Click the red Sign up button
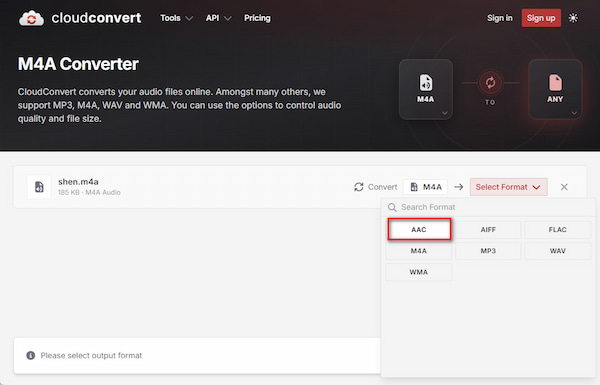This screenshot has width=600, height=385. pyautogui.click(x=541, y=18)
